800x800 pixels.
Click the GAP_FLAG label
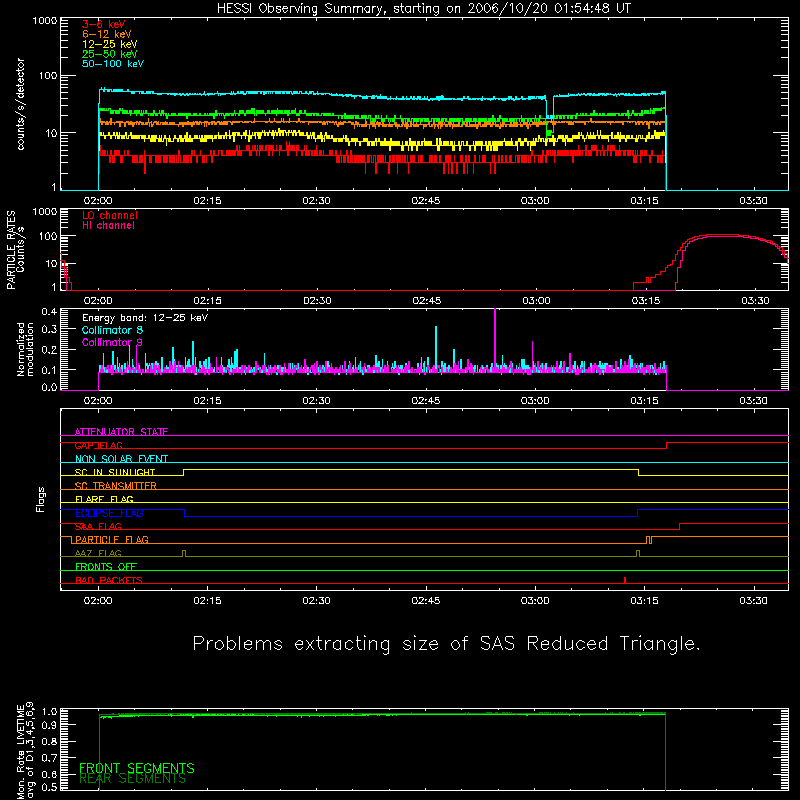98,445
